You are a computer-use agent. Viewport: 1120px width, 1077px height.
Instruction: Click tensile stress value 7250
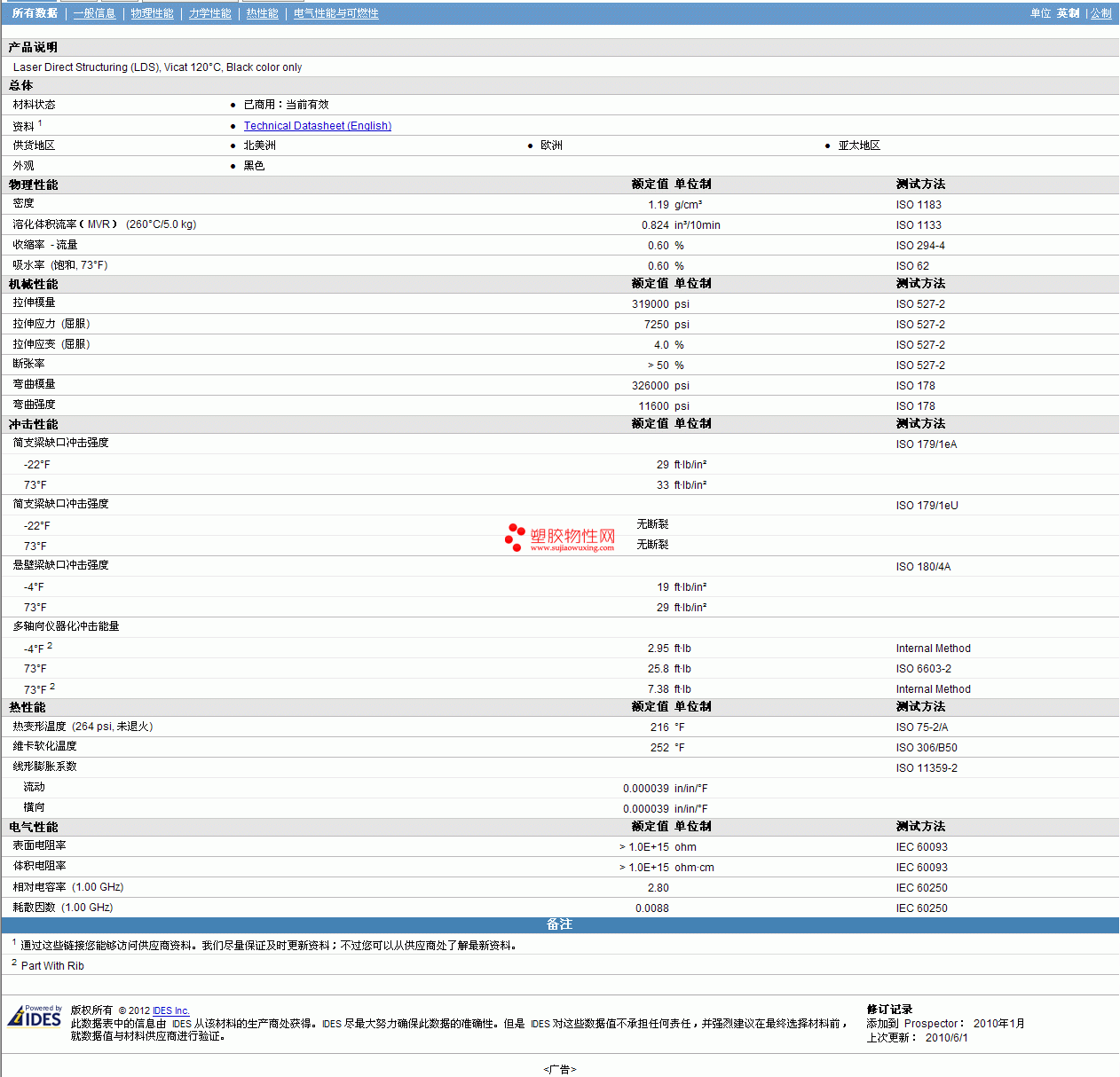656,325
